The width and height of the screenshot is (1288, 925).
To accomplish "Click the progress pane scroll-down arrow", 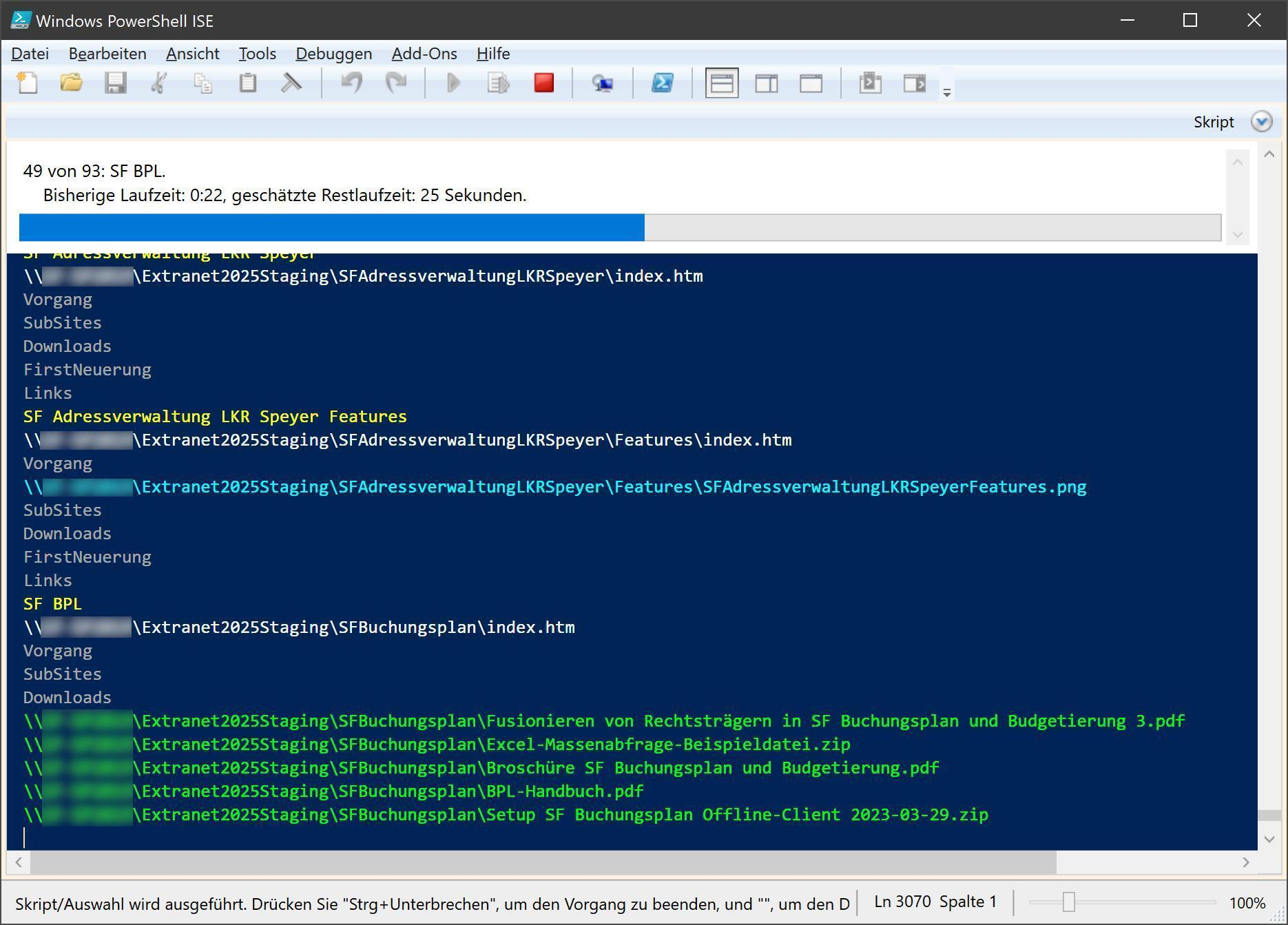I will click(1237, 235).
